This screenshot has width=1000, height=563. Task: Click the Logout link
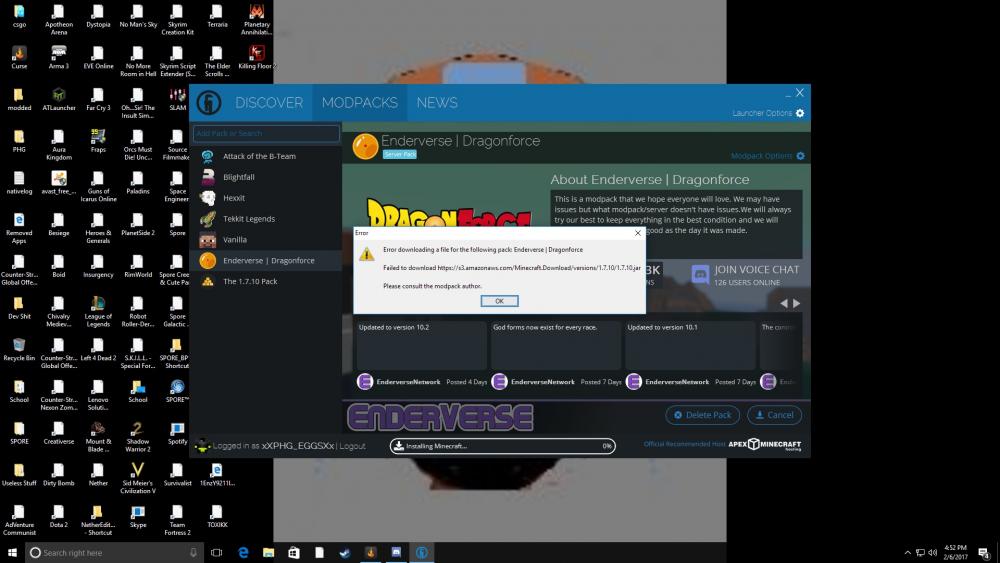click(352, 446)
